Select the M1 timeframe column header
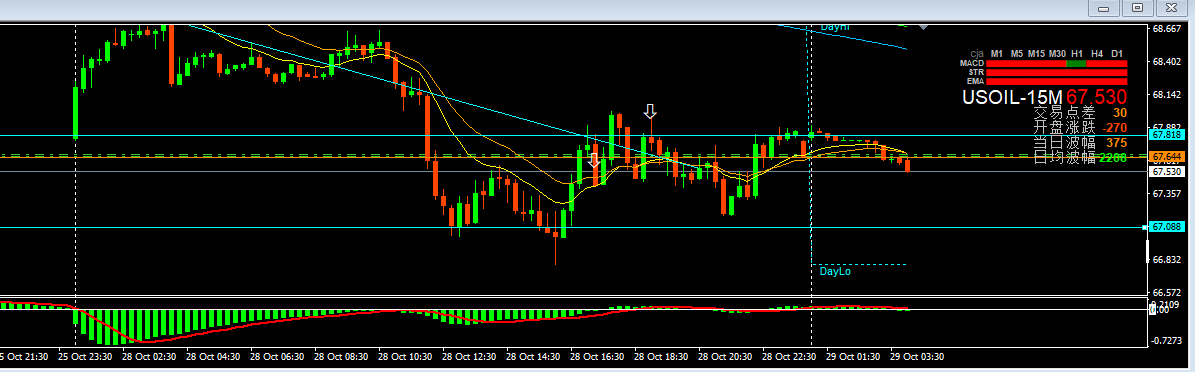Image resolution: width=1195 pixels, height=372 pixels. coord(996,53)
